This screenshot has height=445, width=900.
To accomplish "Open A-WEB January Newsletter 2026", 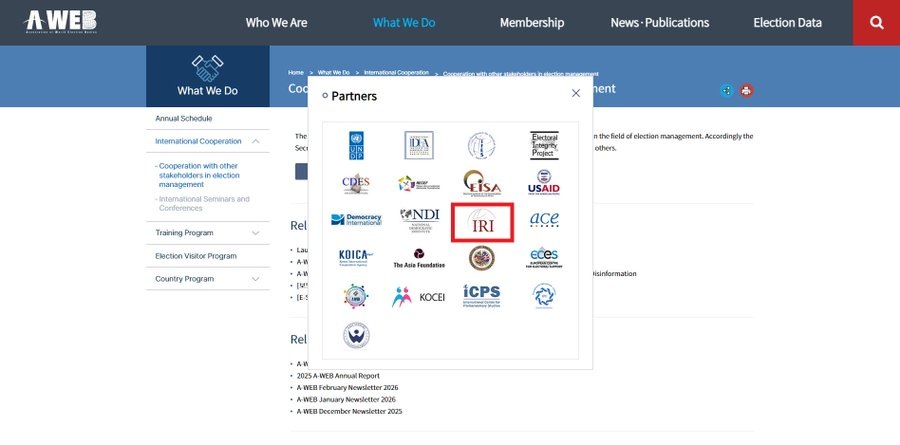I will pos(346,400).
